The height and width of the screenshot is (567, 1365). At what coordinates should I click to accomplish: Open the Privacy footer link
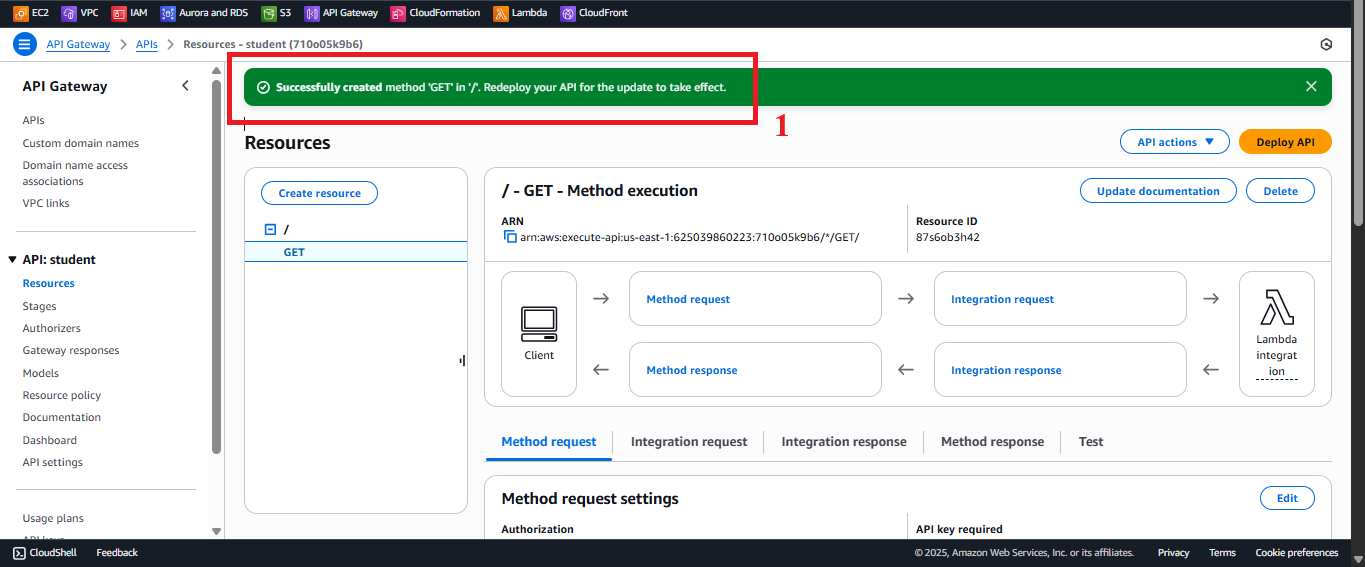tap(1174, 552)
